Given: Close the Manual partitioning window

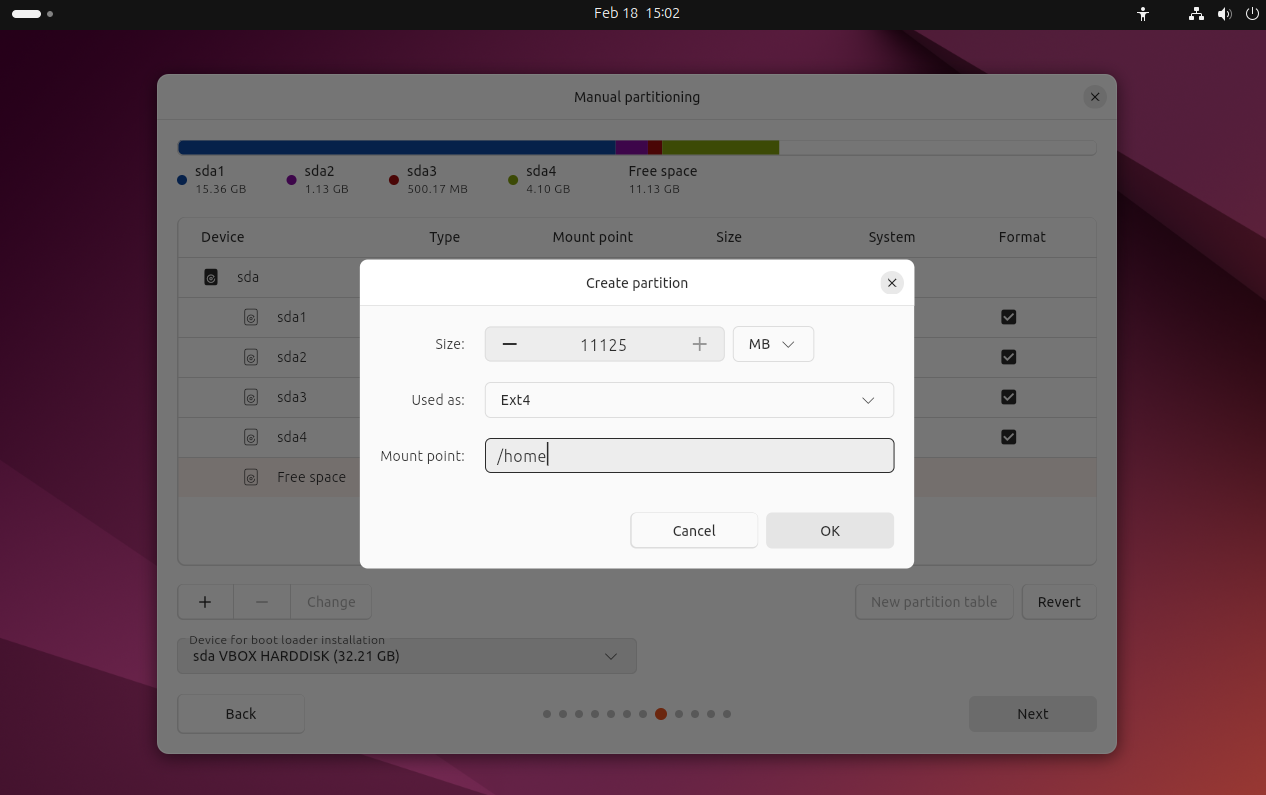Looking at the screenshot, I should click(1095, 97).
